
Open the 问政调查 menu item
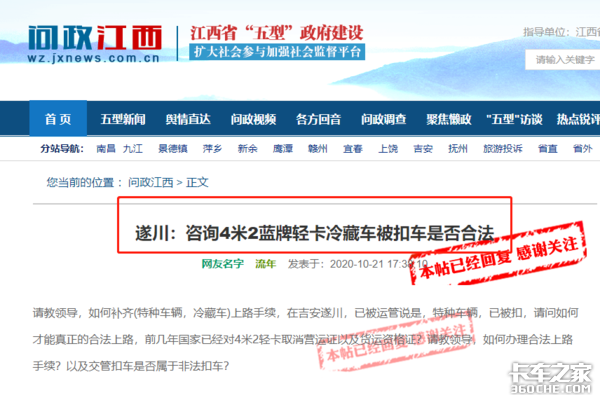[383, 119]
